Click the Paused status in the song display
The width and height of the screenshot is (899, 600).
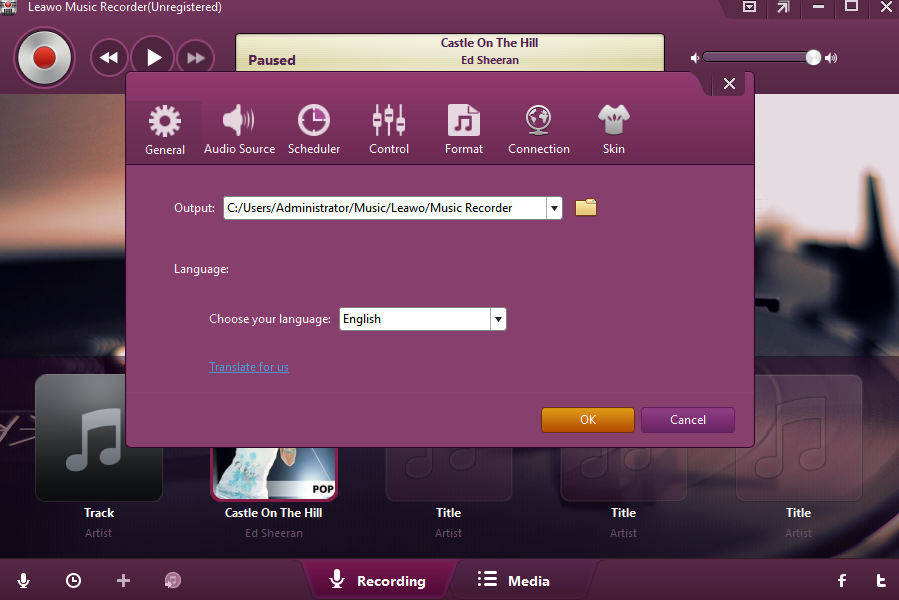pyautogui.click(x=272, y=60)
